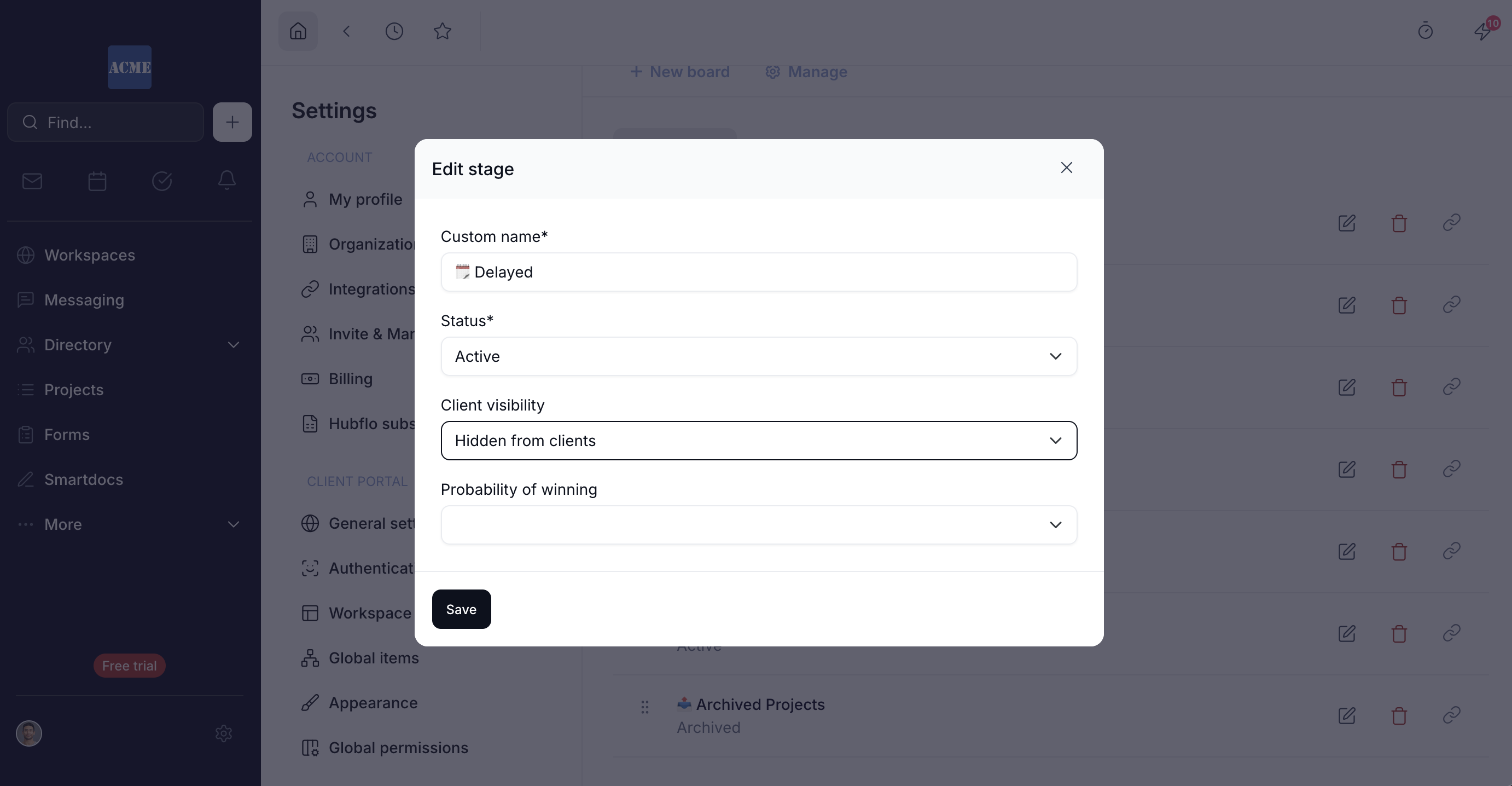
Task: Go to Global permissions settings
Action: pyautogui.click(x=398, y=748)
